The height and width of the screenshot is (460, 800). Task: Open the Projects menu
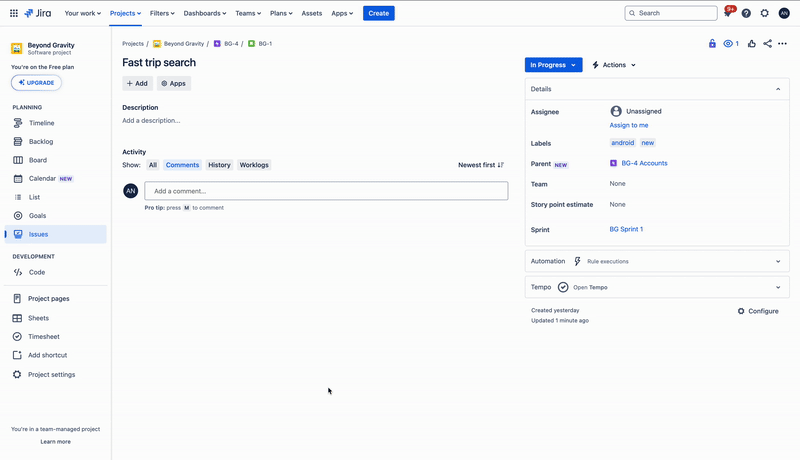click(126, 13)
